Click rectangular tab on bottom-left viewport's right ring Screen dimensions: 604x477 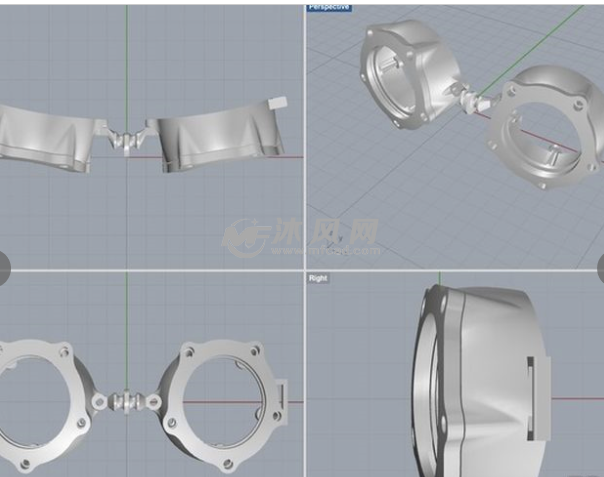[x=286, y=394]
